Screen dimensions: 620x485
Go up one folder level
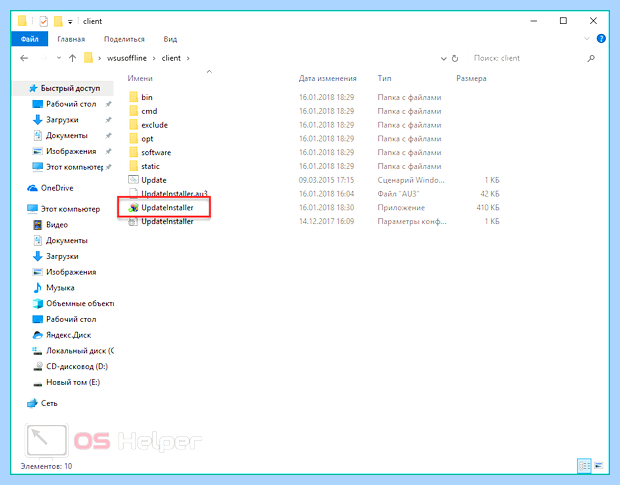coord(72,58)
